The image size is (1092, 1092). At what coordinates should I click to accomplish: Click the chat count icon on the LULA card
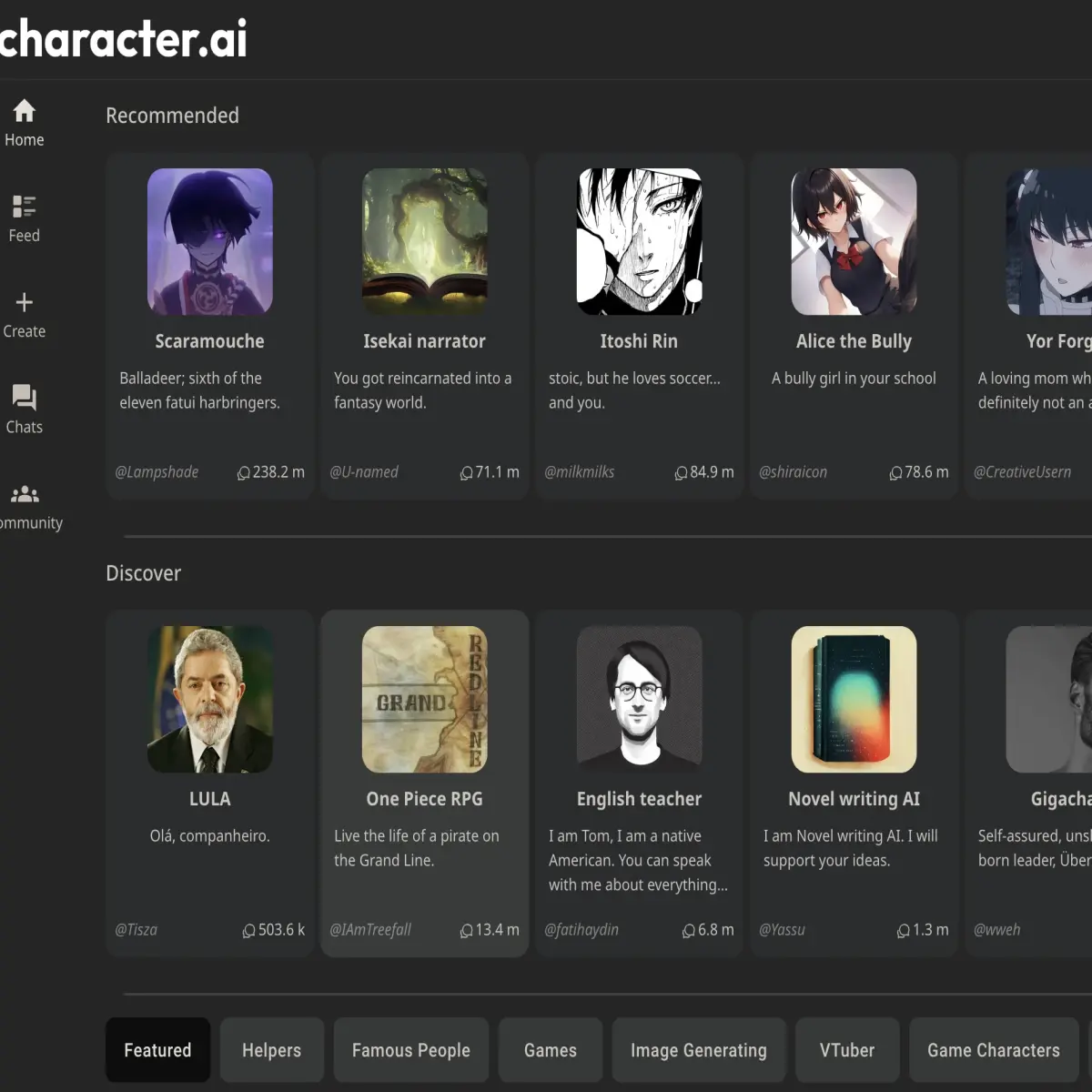click(x=249, y=931)
